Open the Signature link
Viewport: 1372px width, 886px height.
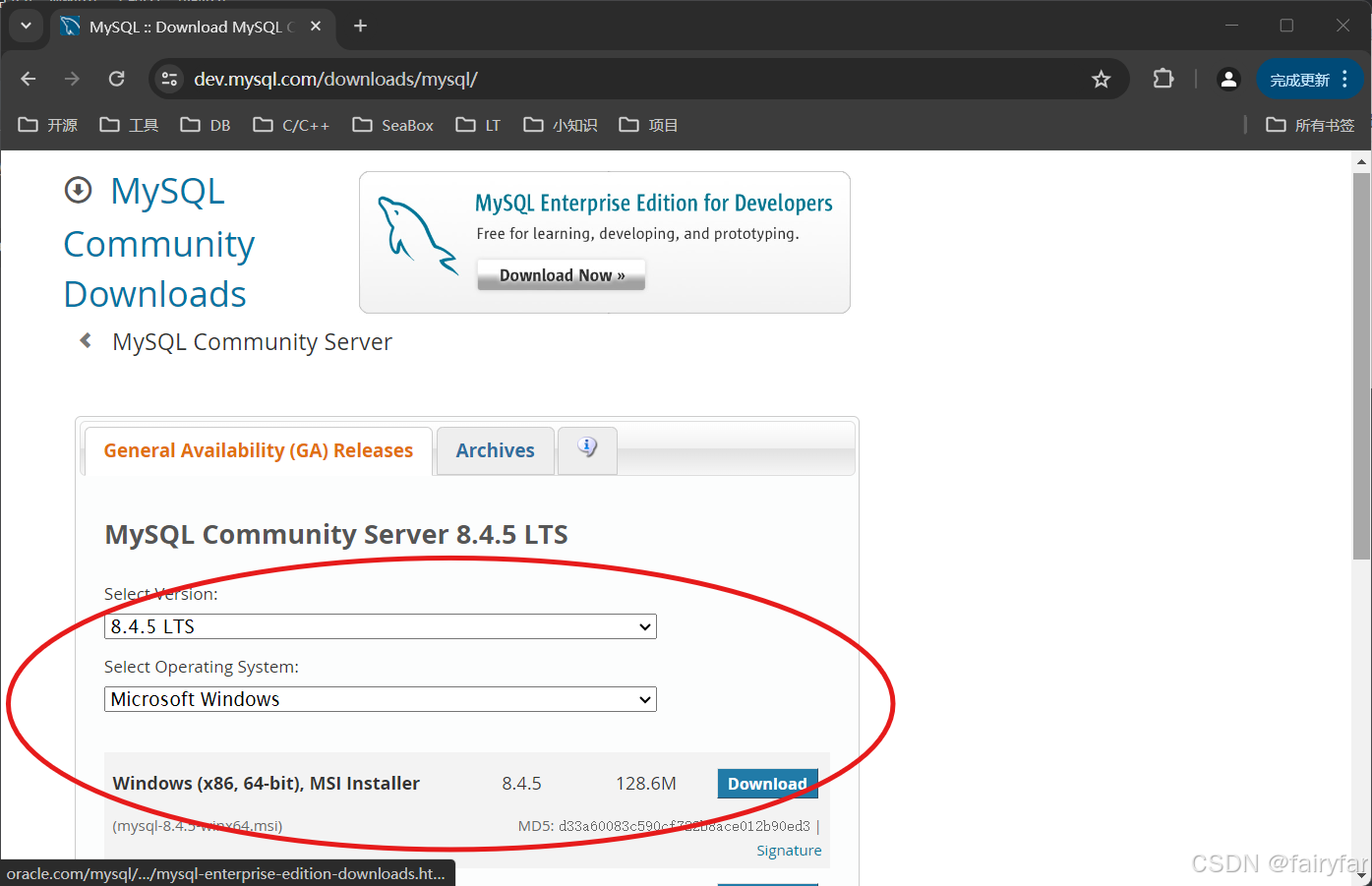click(789, 851)
